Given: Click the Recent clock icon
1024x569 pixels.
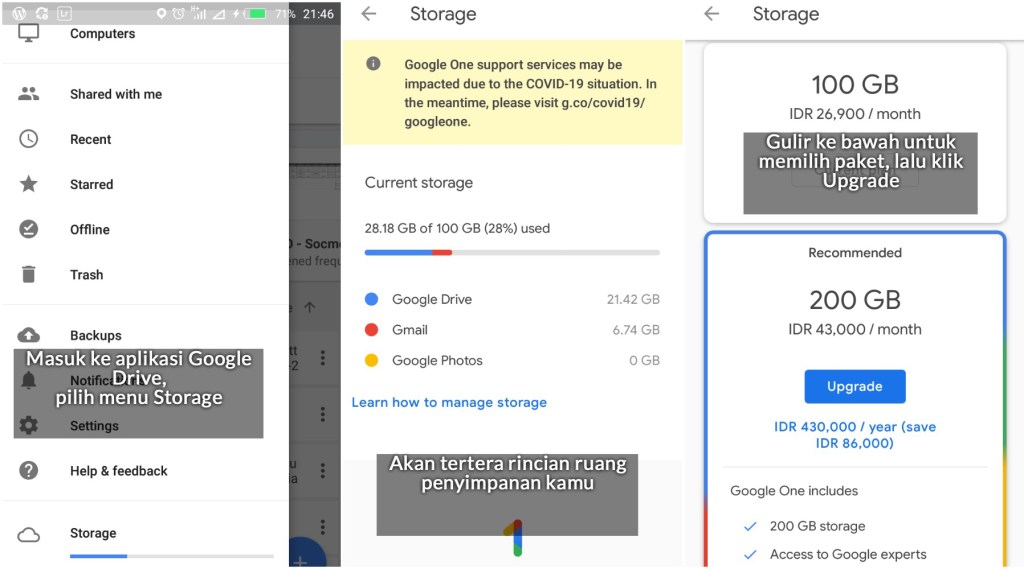Looking at the screenshot, I should (x=29, y=139).
